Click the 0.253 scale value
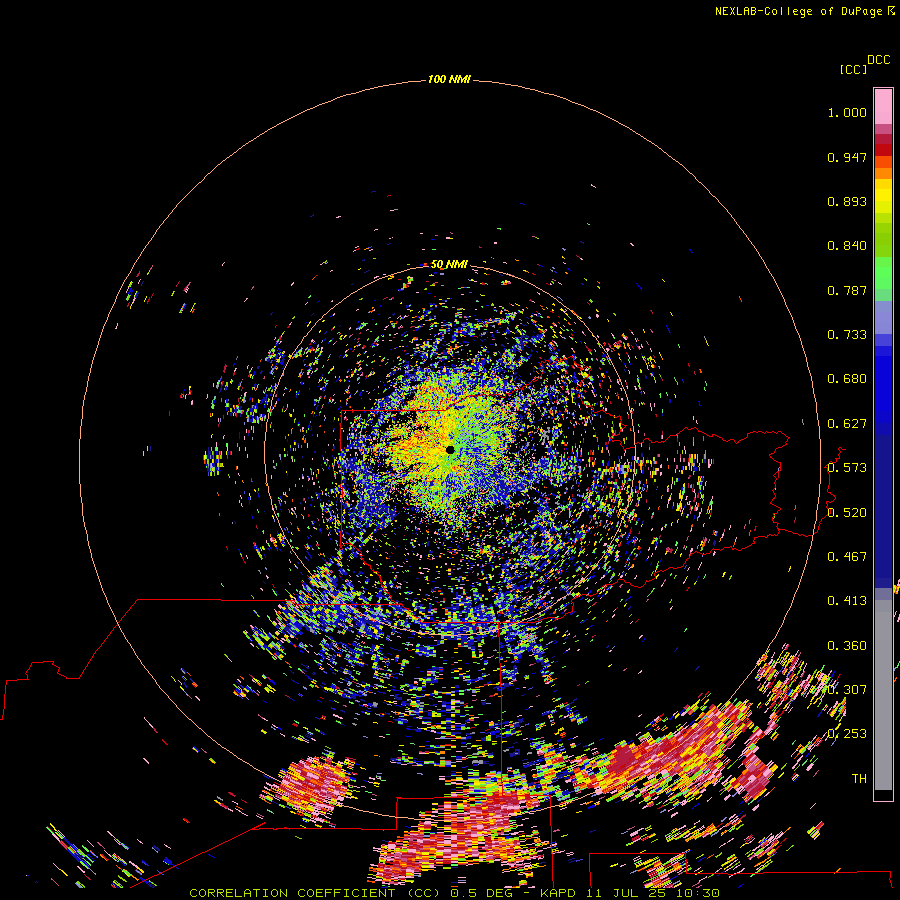Screen dimensions: 900x900 point(847,734)
